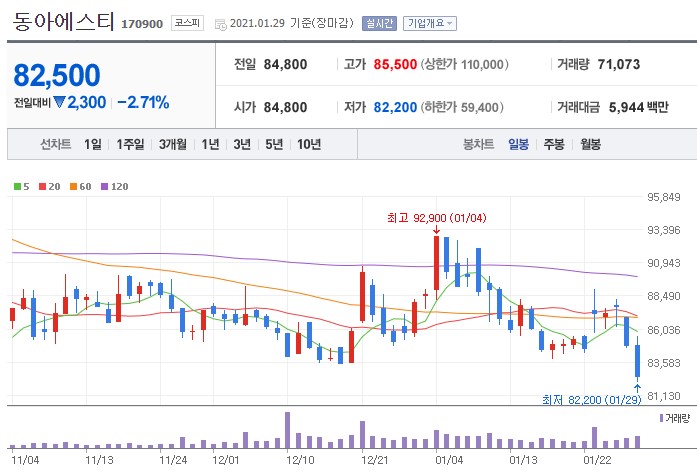Click the 전일 value 84,800
This screenshot has height=475, width=697.
coord(285,64)
